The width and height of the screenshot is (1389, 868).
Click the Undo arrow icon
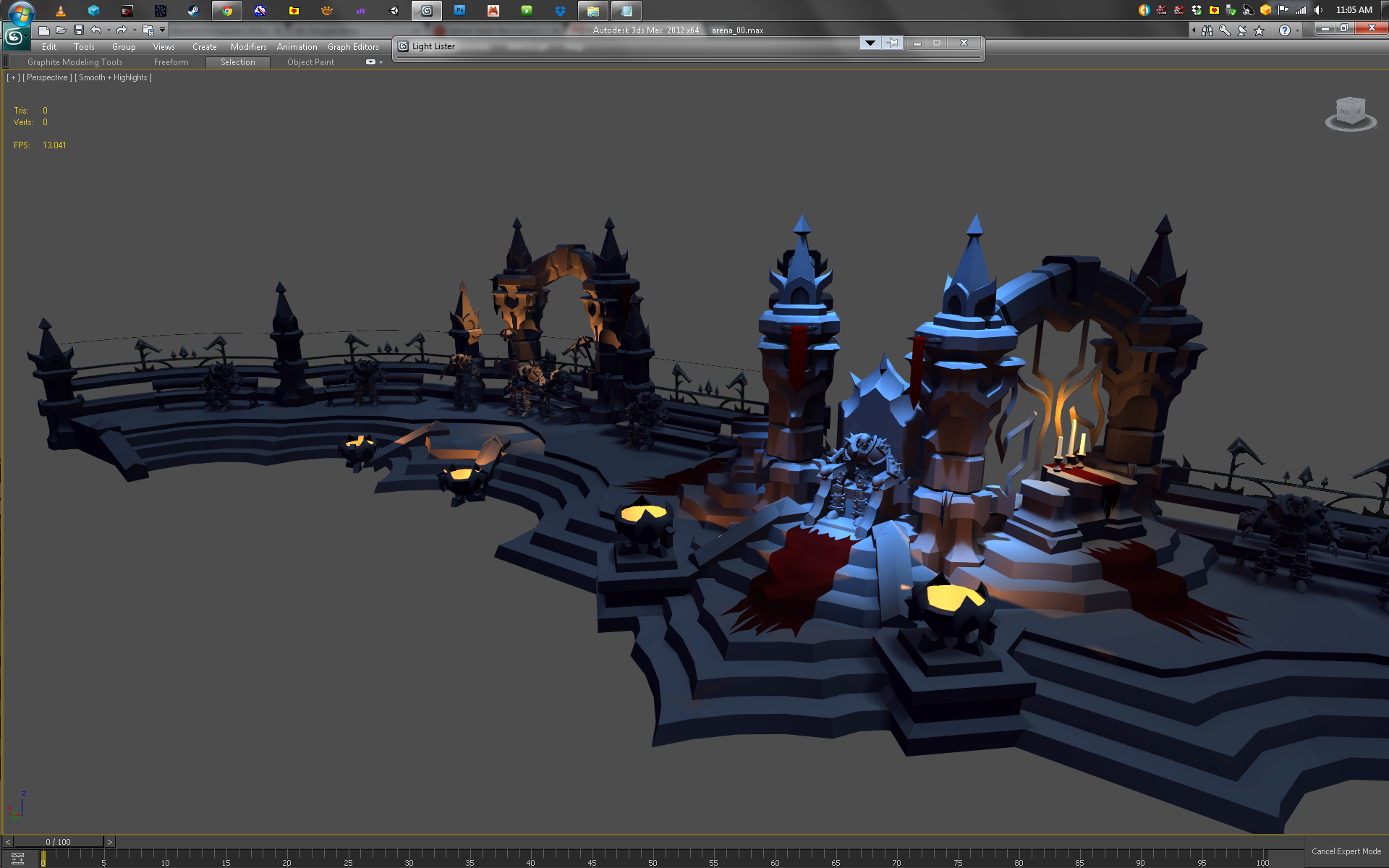point(96,30)
